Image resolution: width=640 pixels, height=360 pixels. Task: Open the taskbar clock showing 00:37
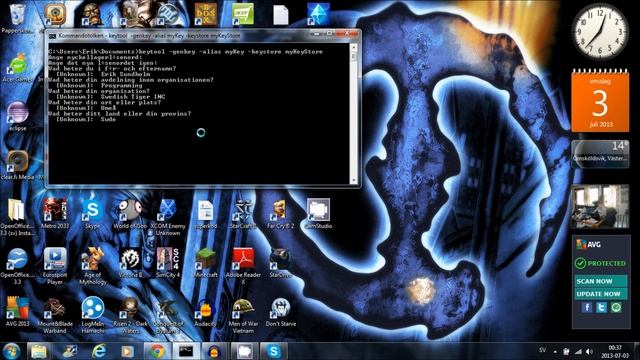pos(615,351)
